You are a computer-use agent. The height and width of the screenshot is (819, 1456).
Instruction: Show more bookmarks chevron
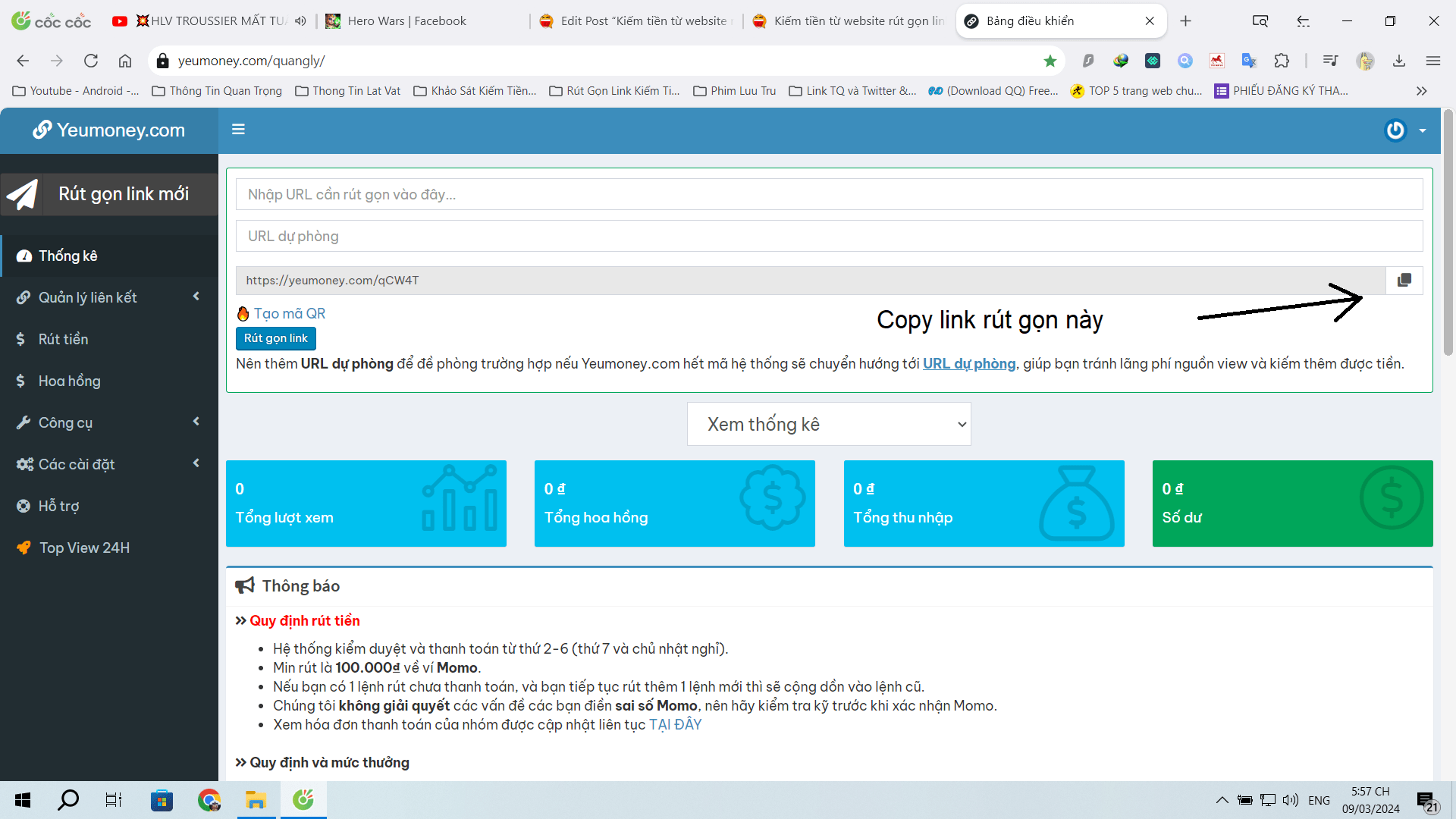(x=1422, y=91)
